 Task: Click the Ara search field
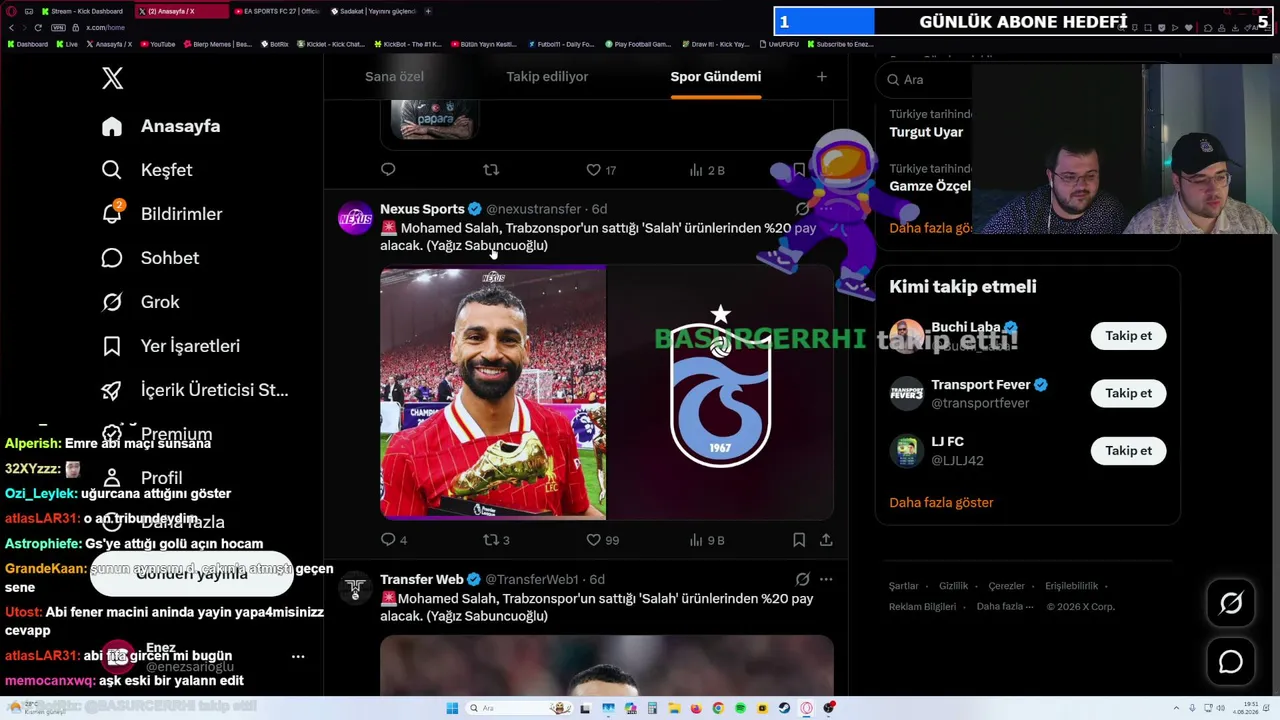(x=925, y=80)
